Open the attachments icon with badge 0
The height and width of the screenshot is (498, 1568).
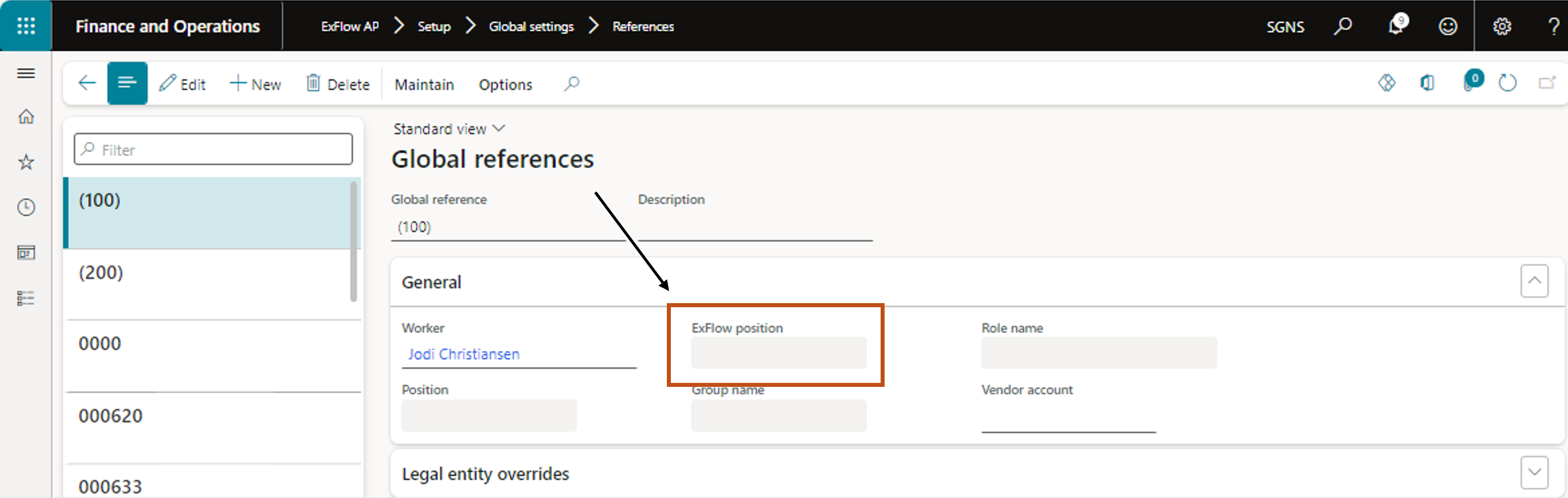(x=1472, y=81)
